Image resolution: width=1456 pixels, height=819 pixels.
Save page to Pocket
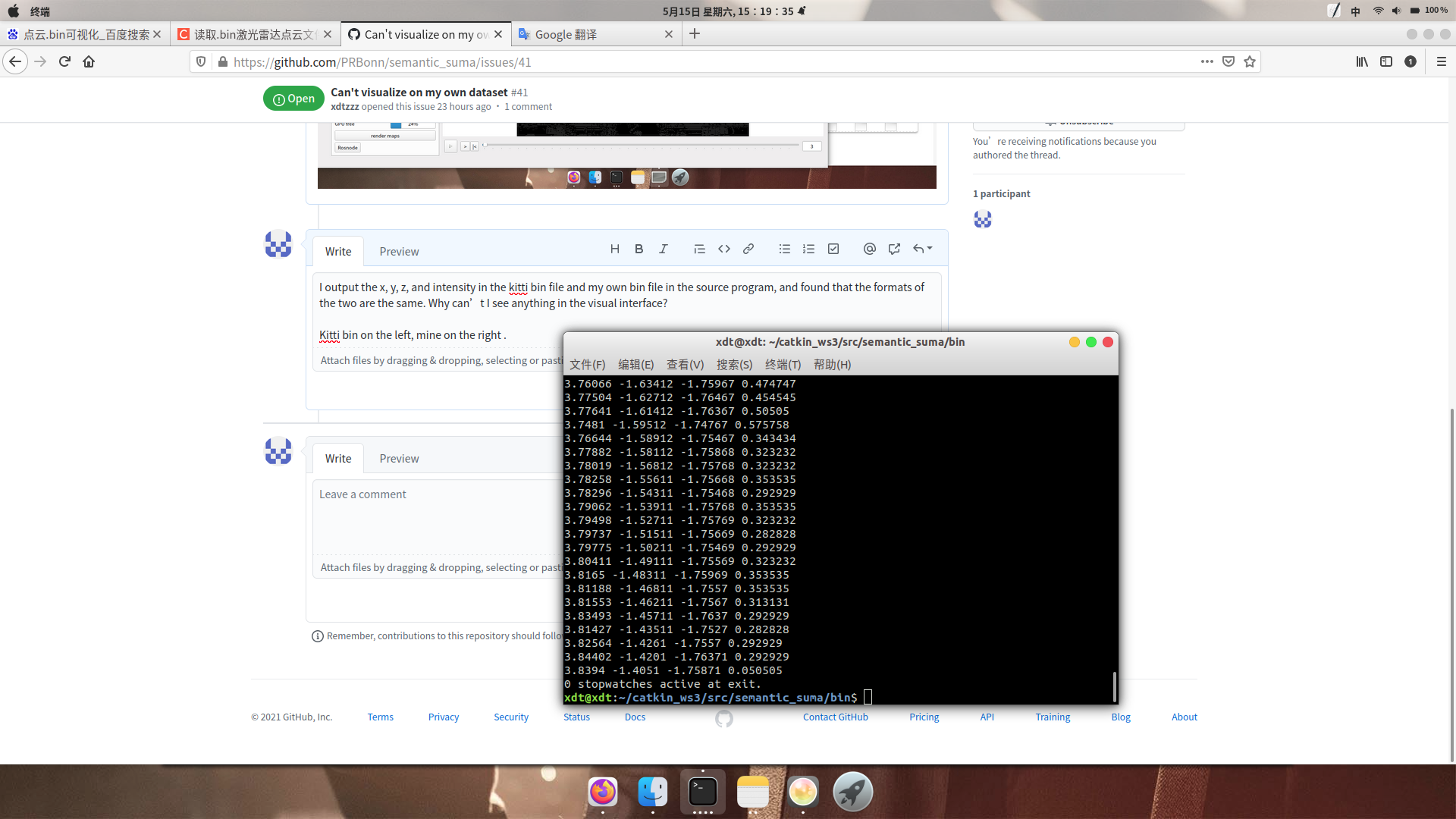click(x=1228, y=61)
